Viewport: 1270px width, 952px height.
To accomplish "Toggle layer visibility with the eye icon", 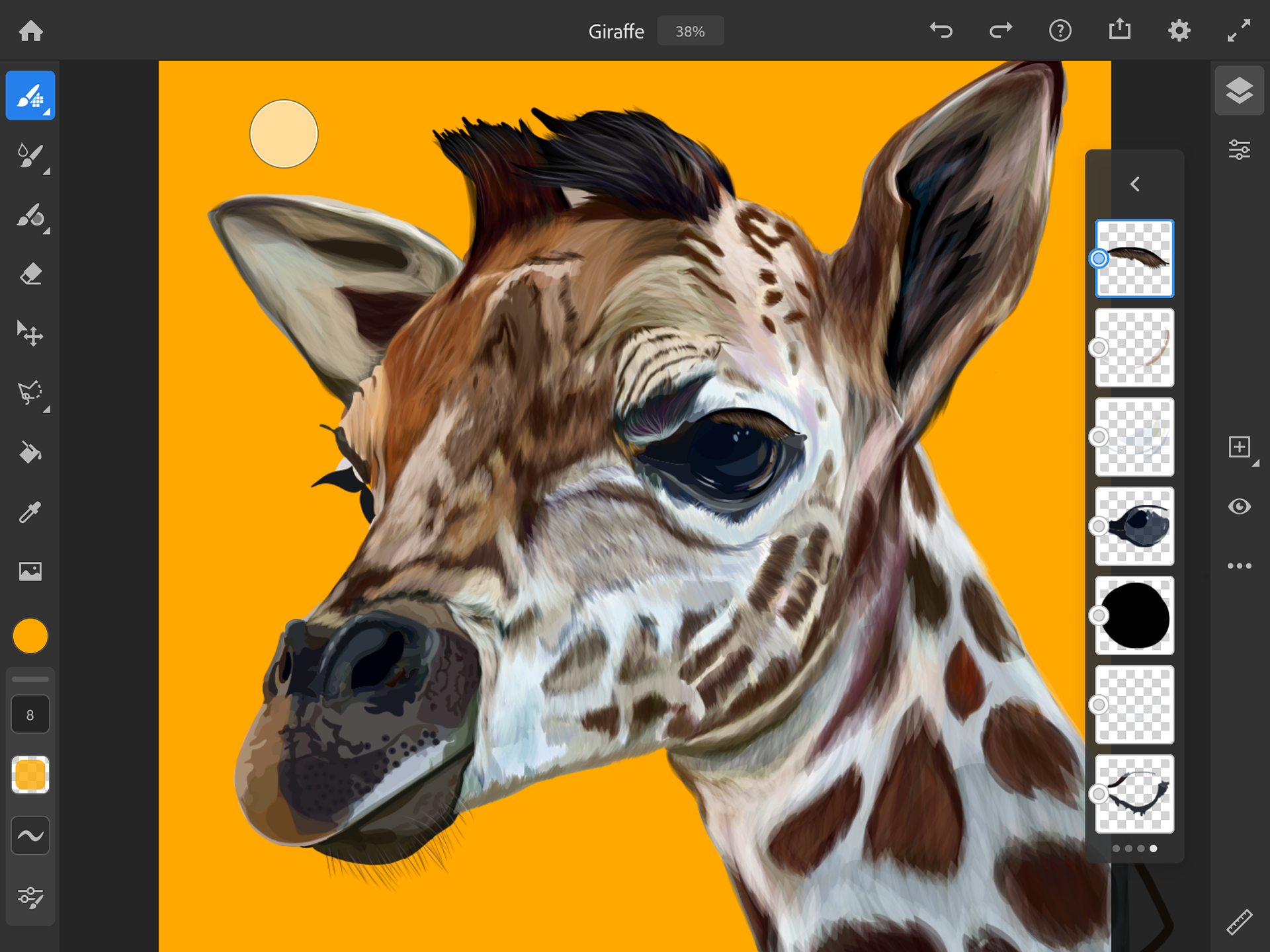I will pyautogui.click(x=1239, y=506).
